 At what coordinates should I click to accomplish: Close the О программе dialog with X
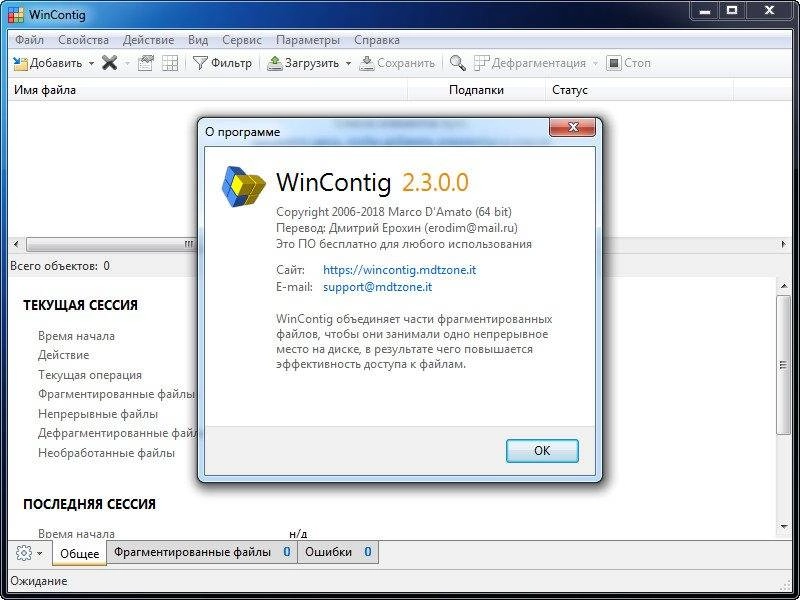coord(572,127)
